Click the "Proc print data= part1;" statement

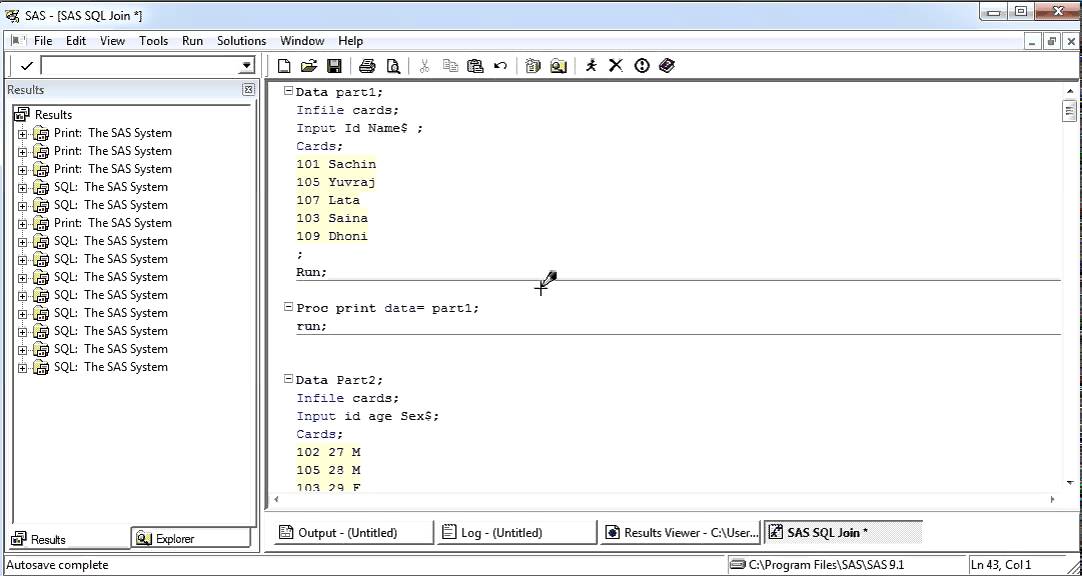[387, 308]
